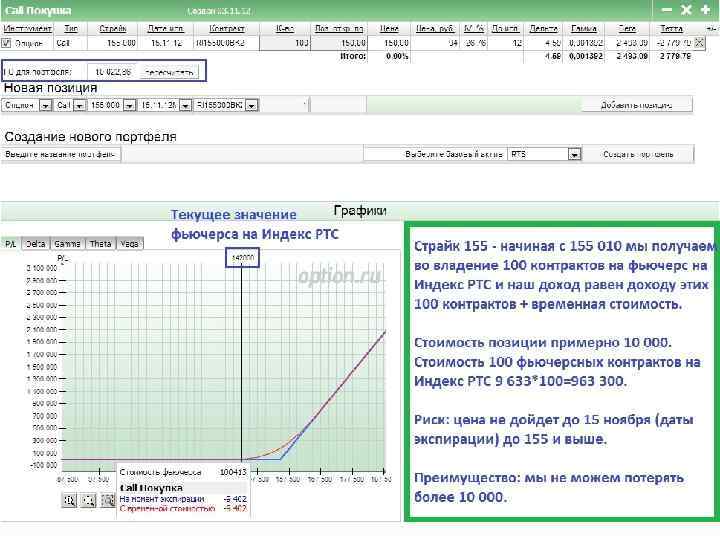
Task: Click the На момент экспирации tooltip line
Action: [x=183, y=499]
